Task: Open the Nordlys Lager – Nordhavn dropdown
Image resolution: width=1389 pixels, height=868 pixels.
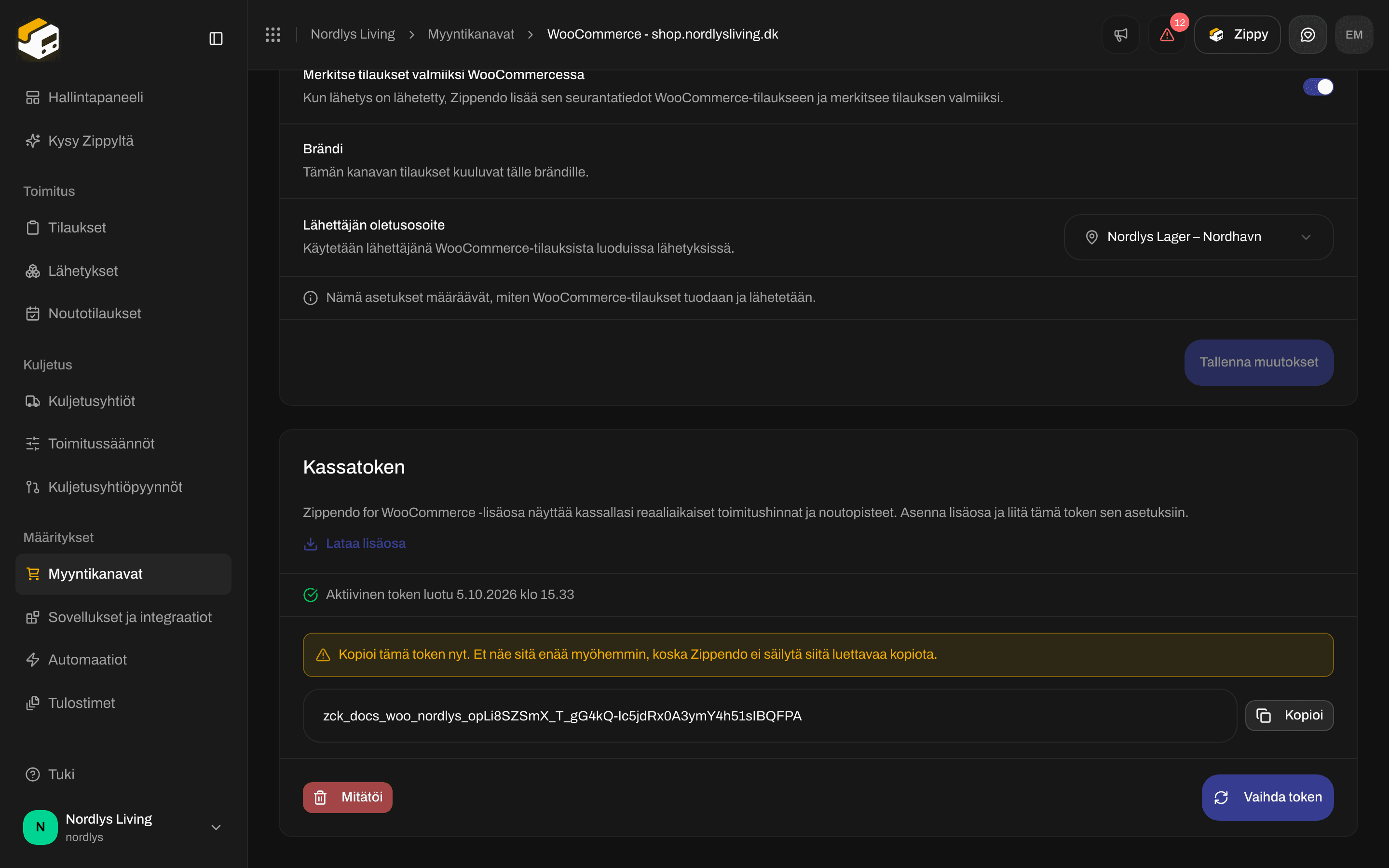Action: click(1198, 237)
